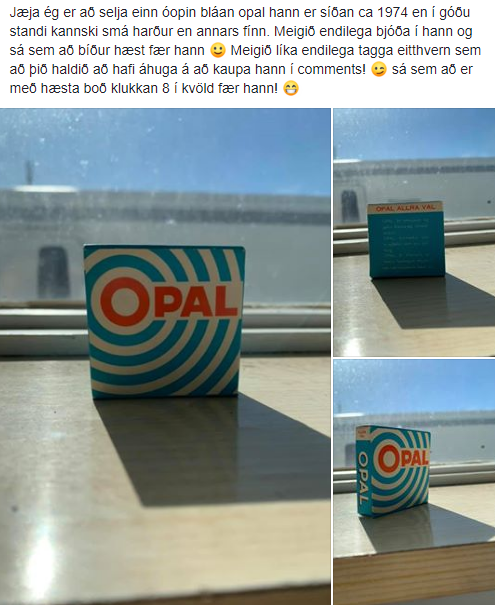
Task: Click the dark window behind the box in large photo
Action: [54, 272]
